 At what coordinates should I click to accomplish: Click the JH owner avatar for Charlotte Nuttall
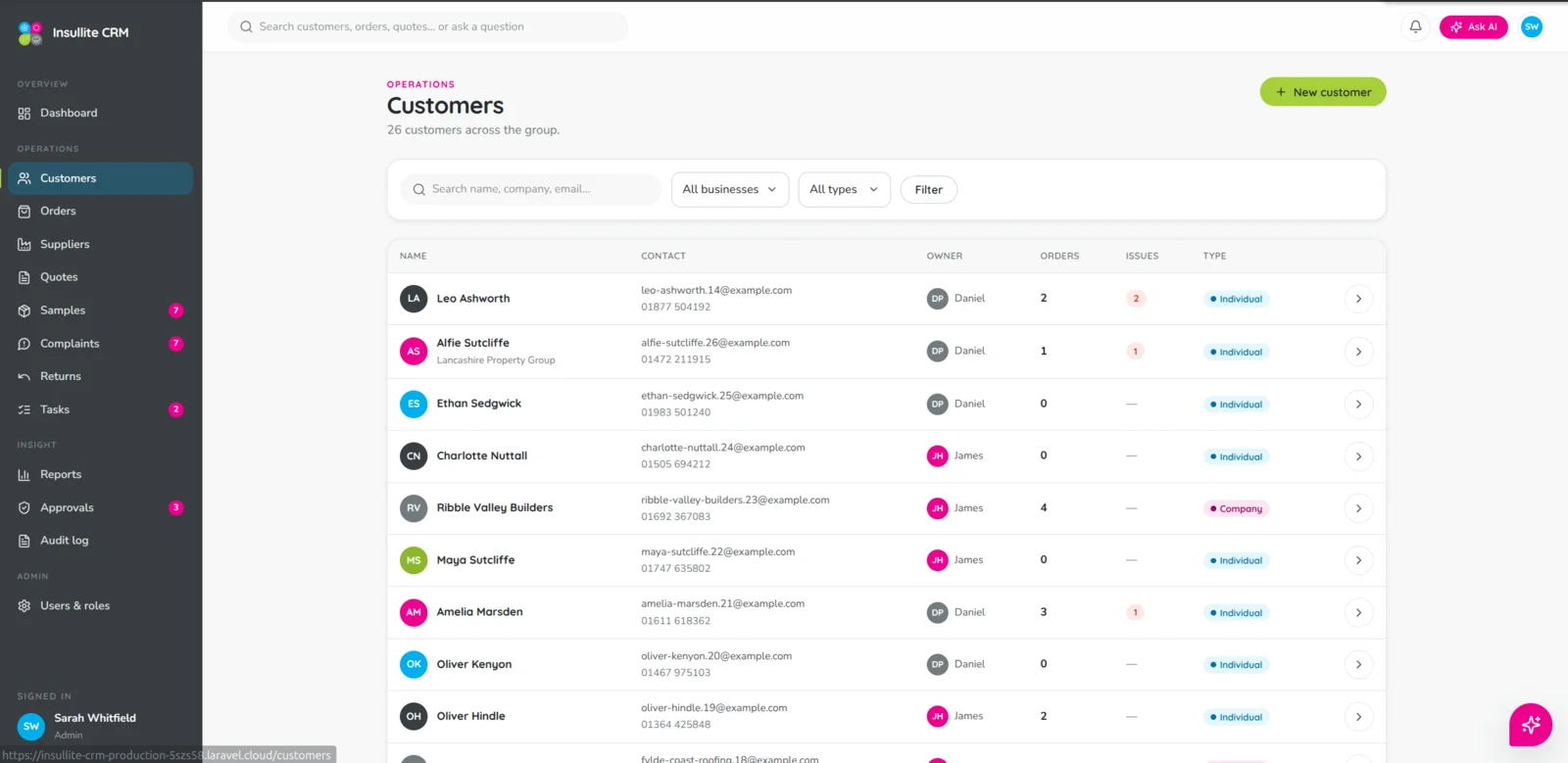pos(938,455)
